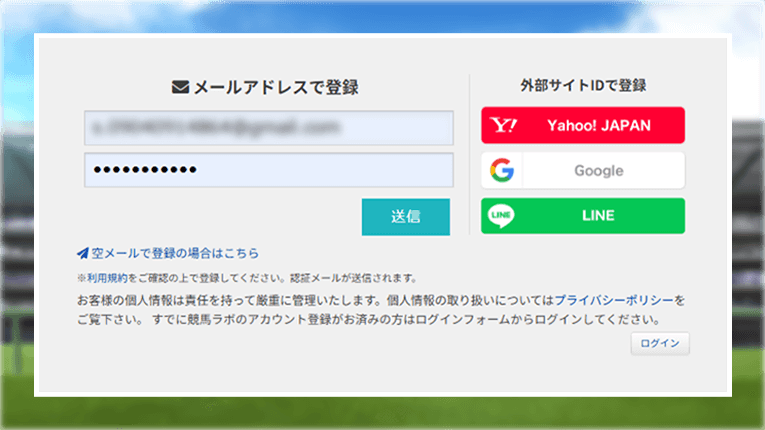Register with the Google button
This screenshot has height=430, width=765.
point(583,170)
